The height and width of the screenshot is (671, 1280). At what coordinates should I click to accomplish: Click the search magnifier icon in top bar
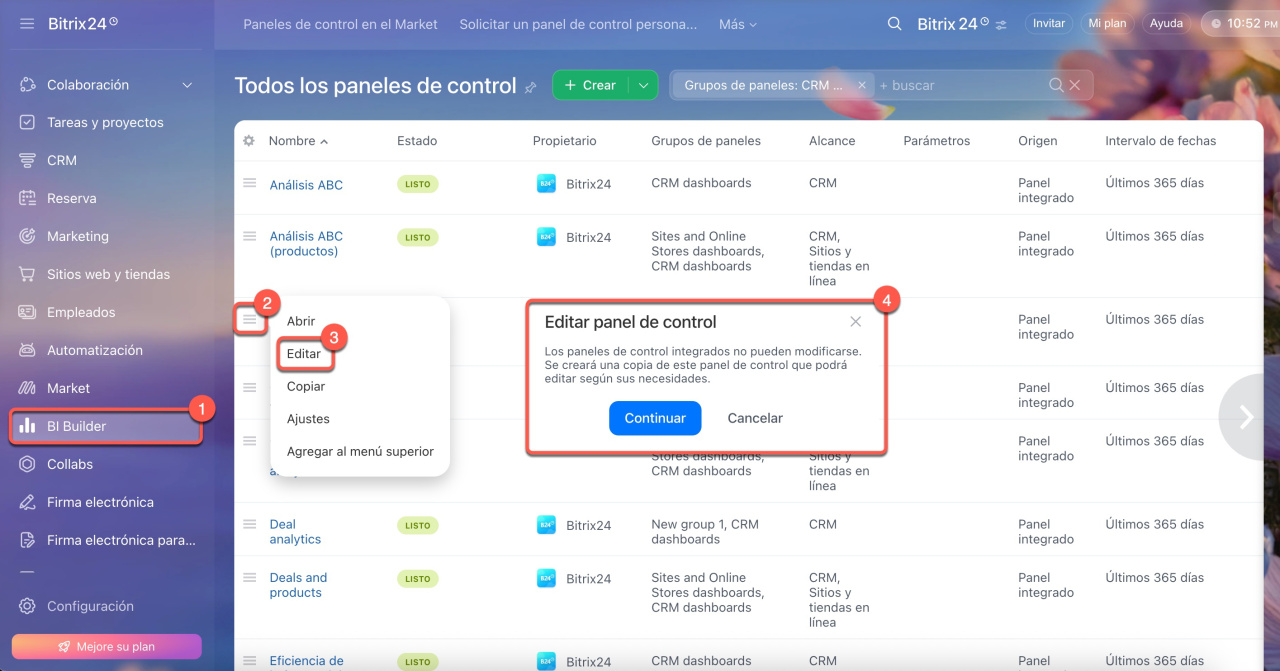pos(894,23)
